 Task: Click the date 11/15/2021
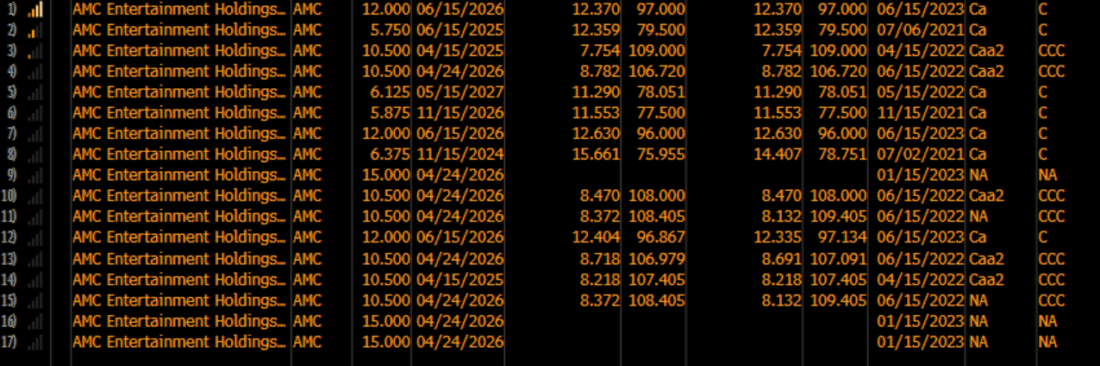pyautogui.click(x=920, y=114)
